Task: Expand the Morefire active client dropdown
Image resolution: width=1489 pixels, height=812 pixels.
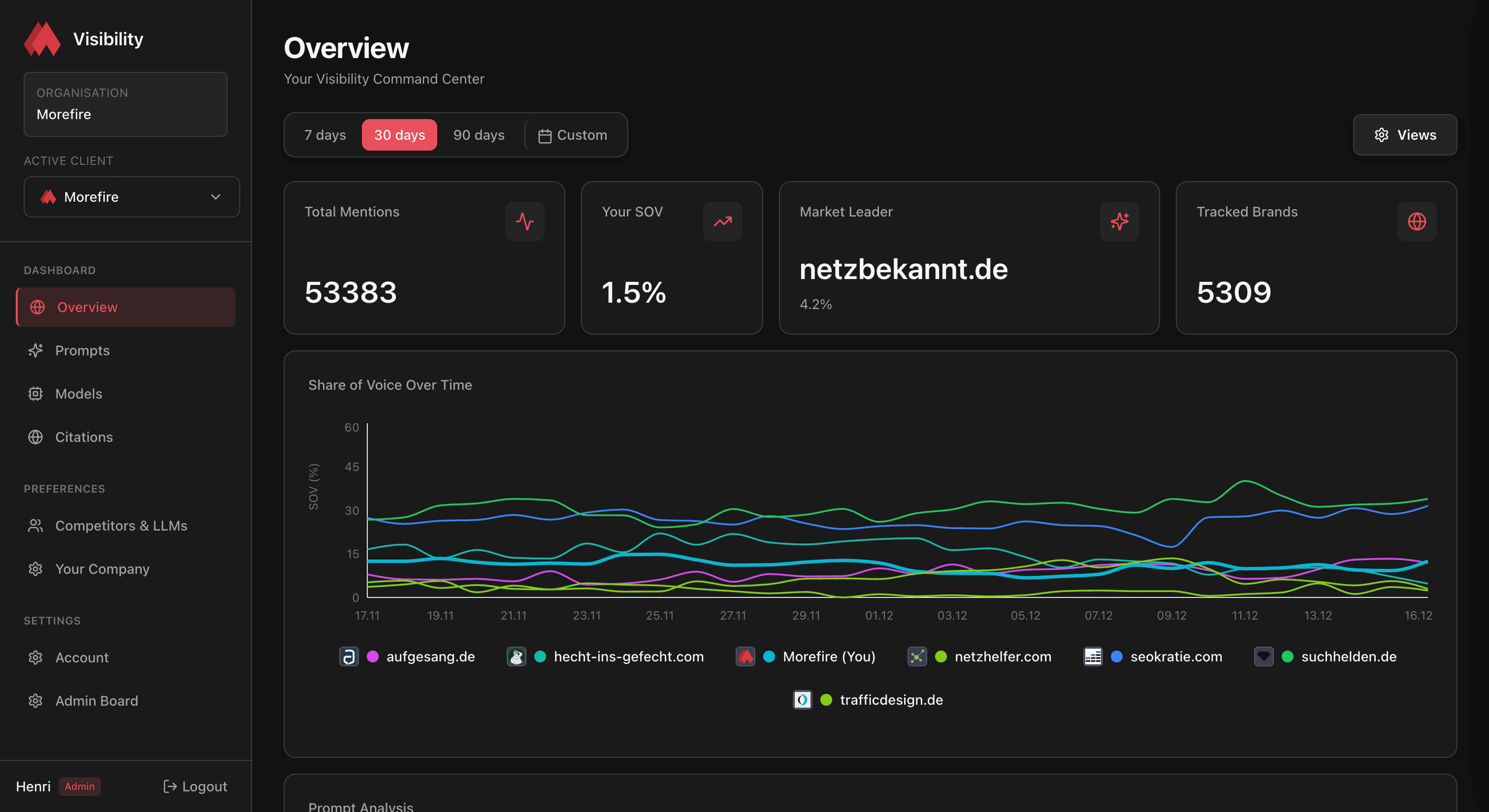Action: (x=131, y=197)
